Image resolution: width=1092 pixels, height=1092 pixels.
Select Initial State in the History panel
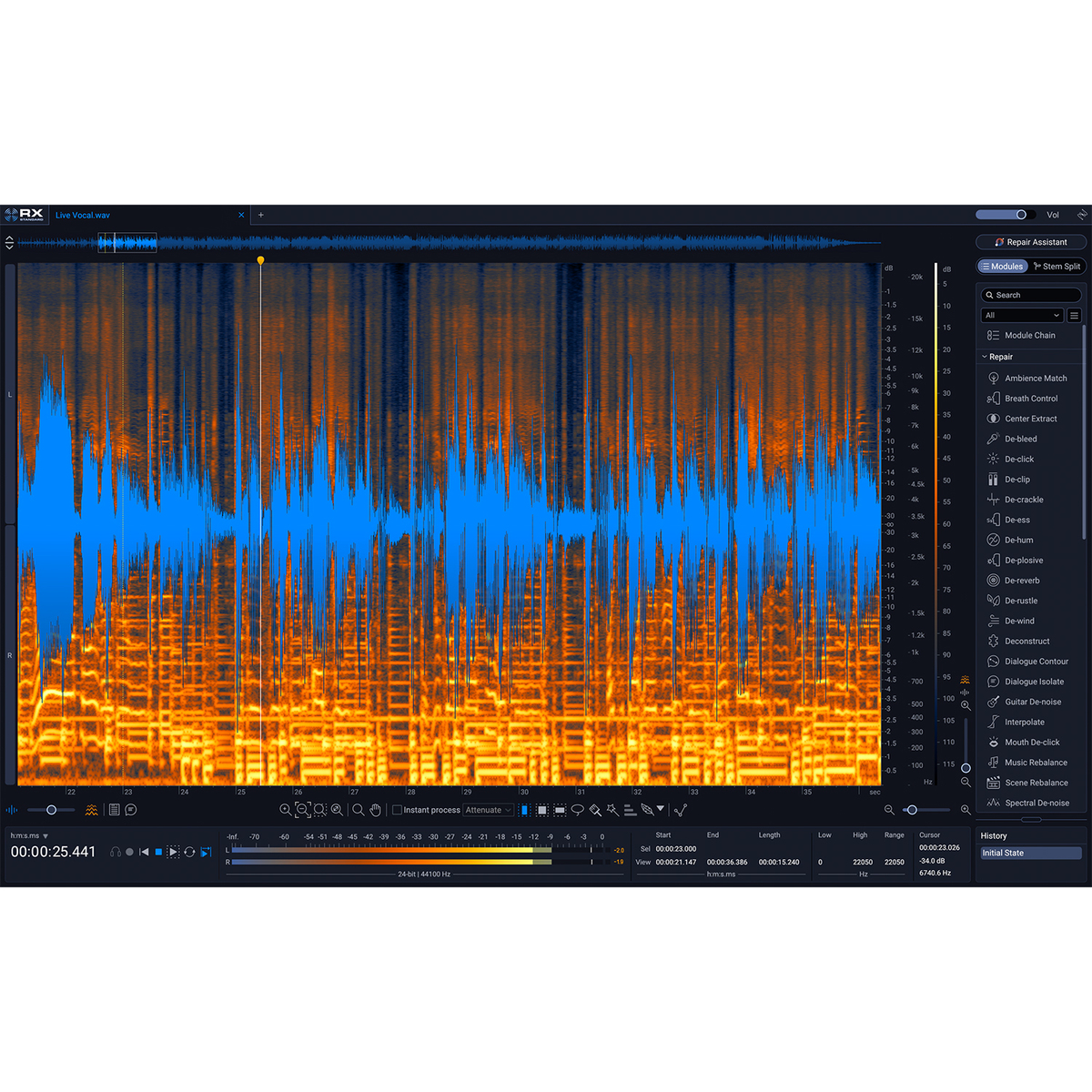click(x=1029, y=853)
